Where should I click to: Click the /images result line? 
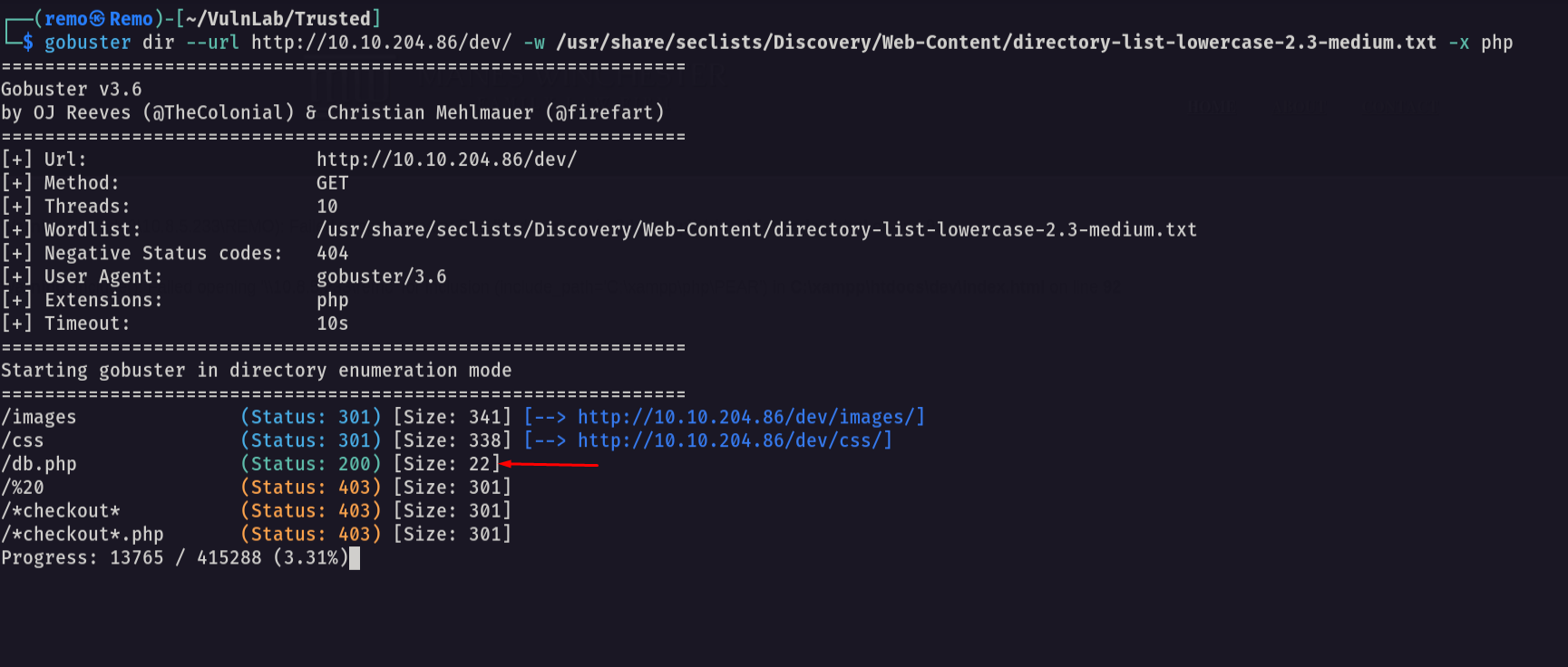click(x=463, y=417)
